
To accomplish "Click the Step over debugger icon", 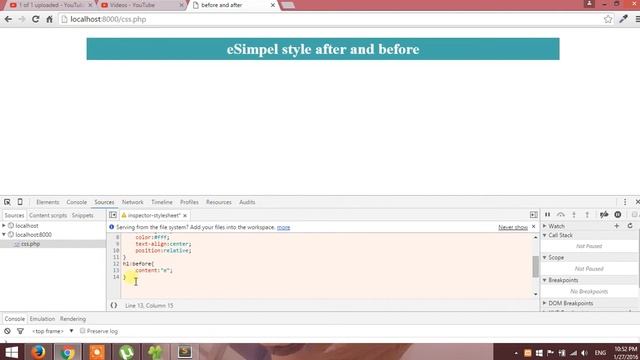I will pyautogui.click(x=561, y=215).
